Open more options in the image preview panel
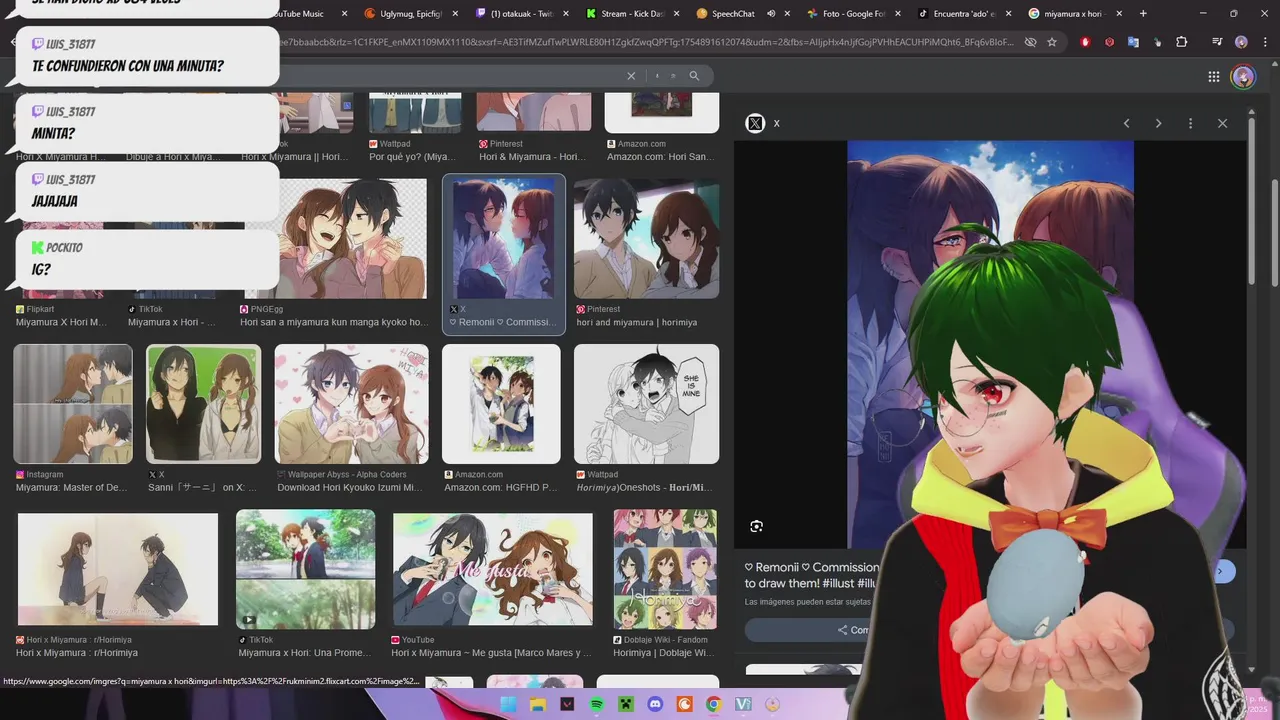Viewport: 1280px width, 720px height. [1190, 123]
